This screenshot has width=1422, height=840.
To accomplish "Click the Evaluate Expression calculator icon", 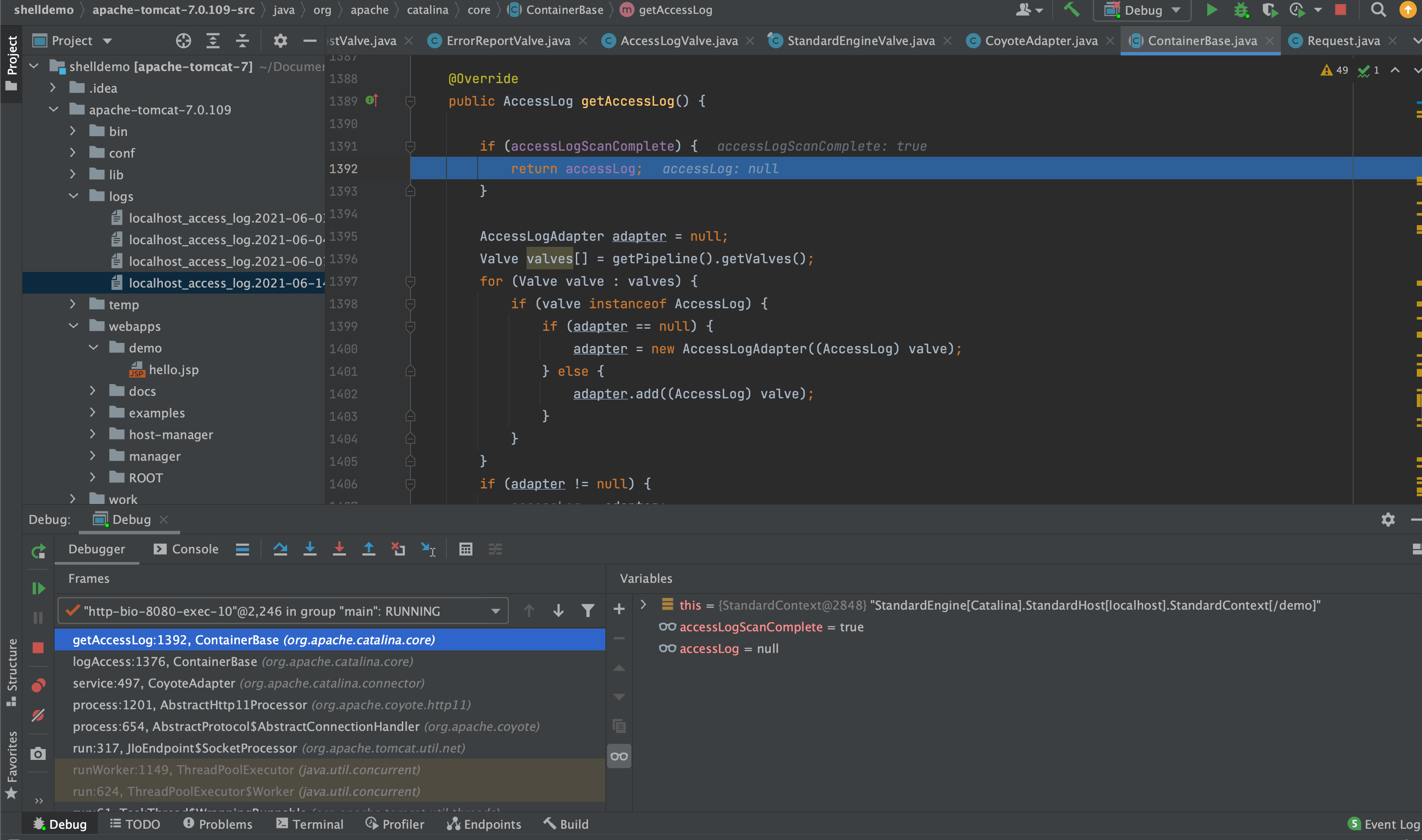I will (x=465, y=549).
